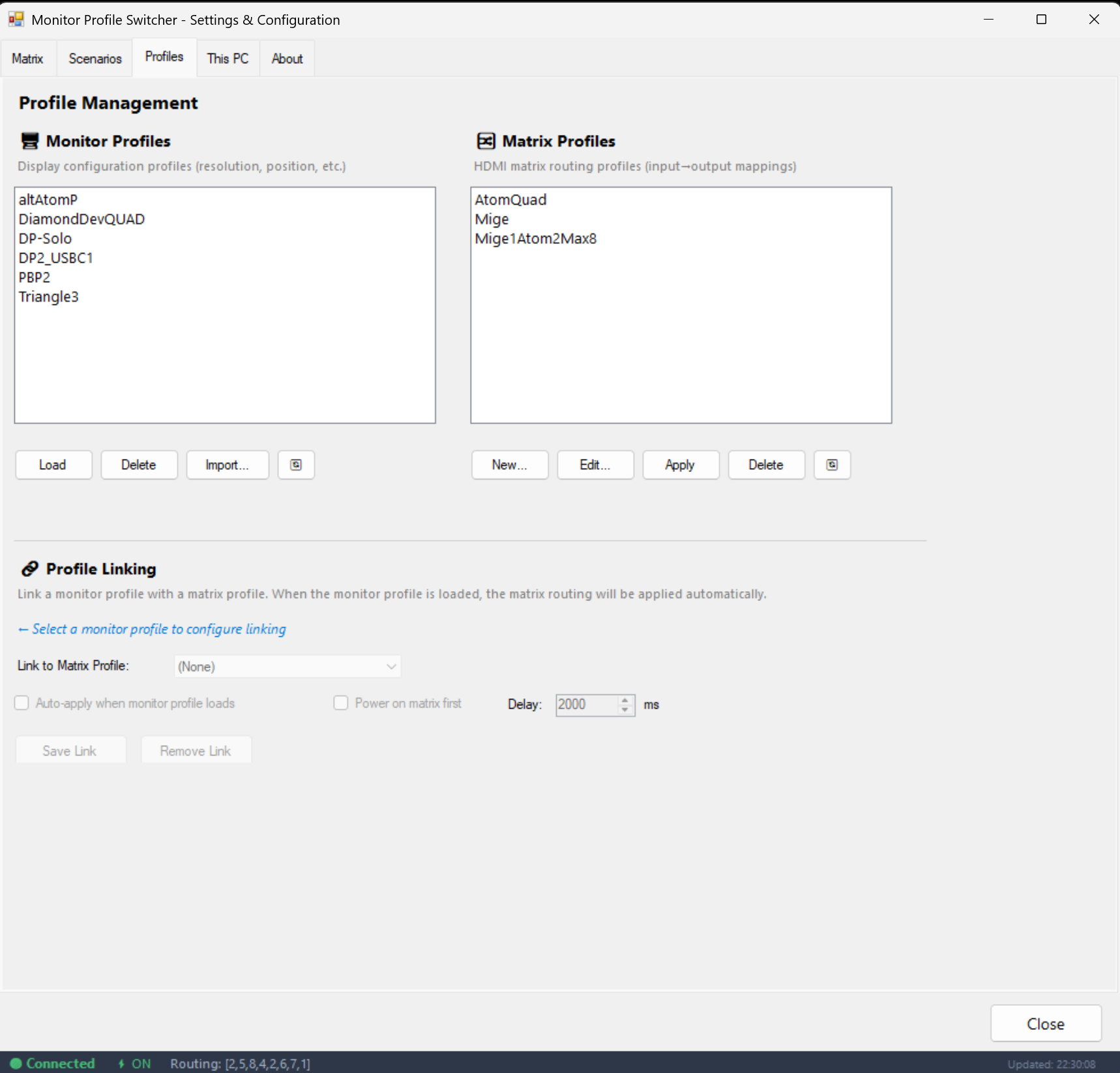Switch to the Scenarios tab
Image resolution: width=1120 pixels, height=1073 pixels.
[x=95, y=58]
